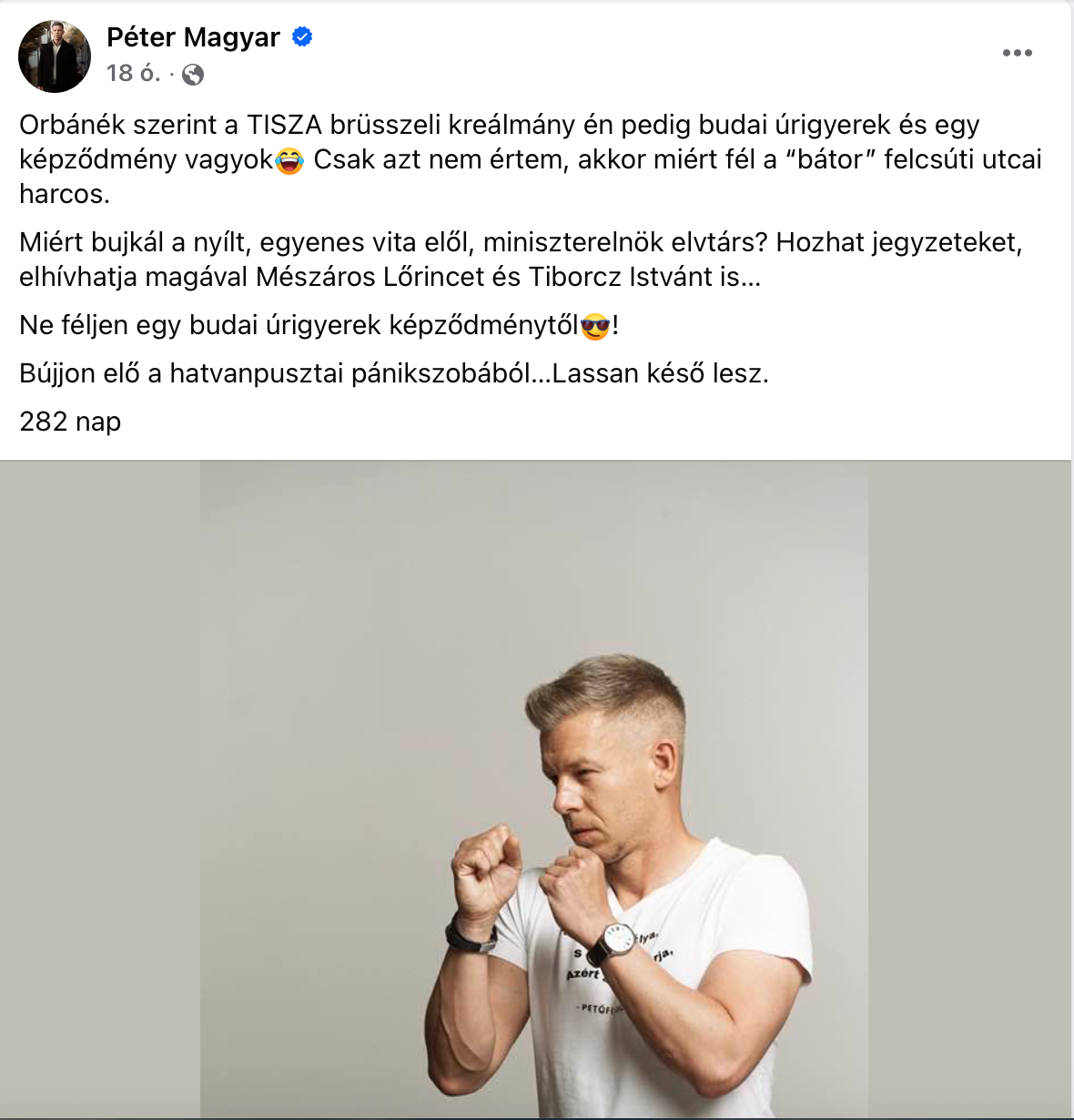Click the 'Miért bujkál a nyílt' paragraph
The height and width of the screenshot is (1120, 1074).
(521, 260)
